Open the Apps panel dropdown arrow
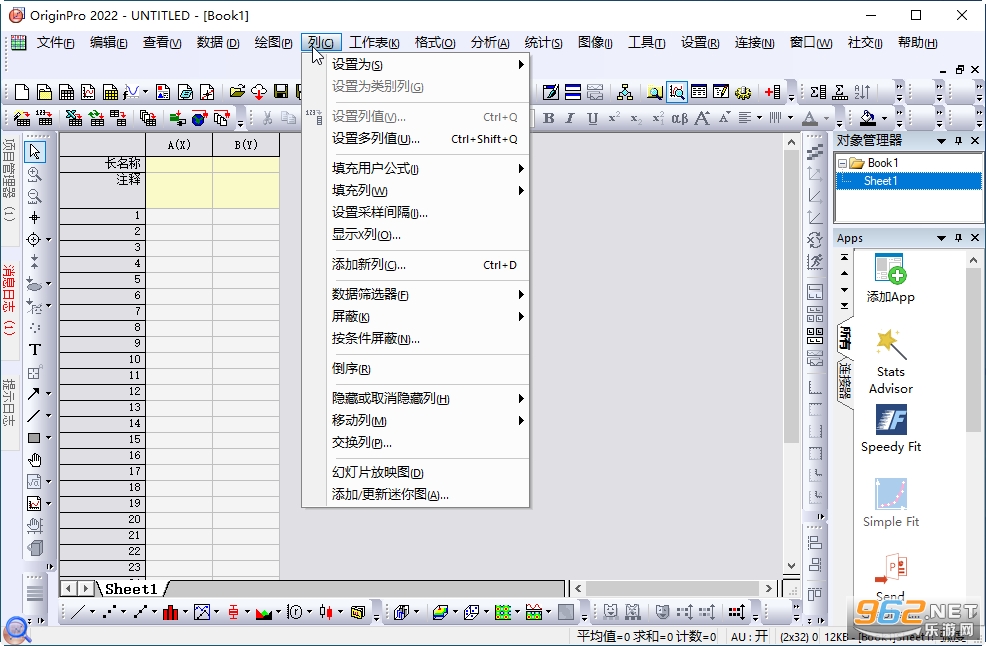The image size is (986, 646). pyautogui.click(x=941, y=238)
